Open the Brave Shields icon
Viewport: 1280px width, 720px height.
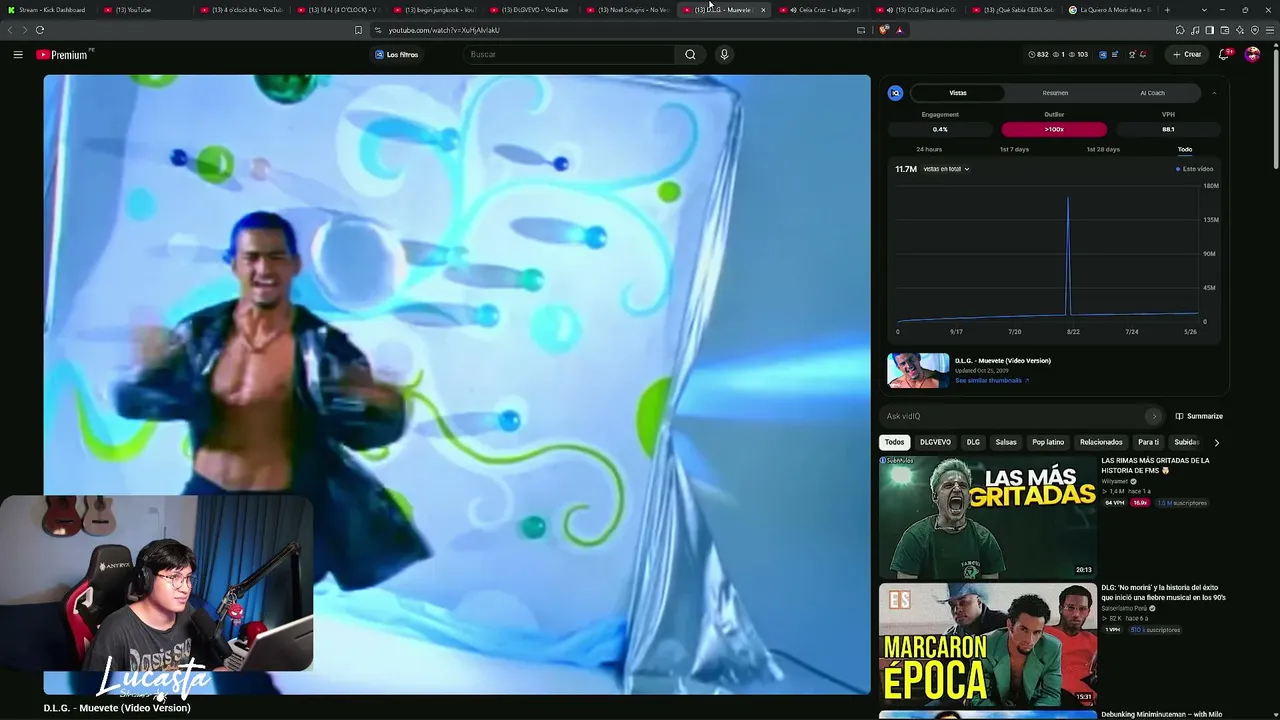click(883, 30)
